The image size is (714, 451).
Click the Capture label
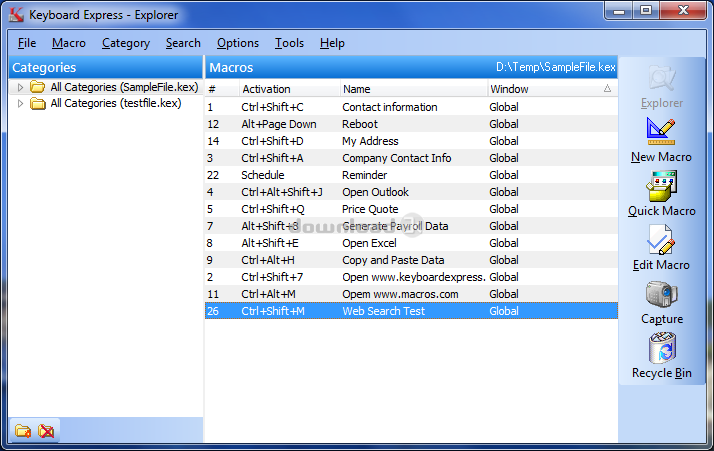coord(662,319)
